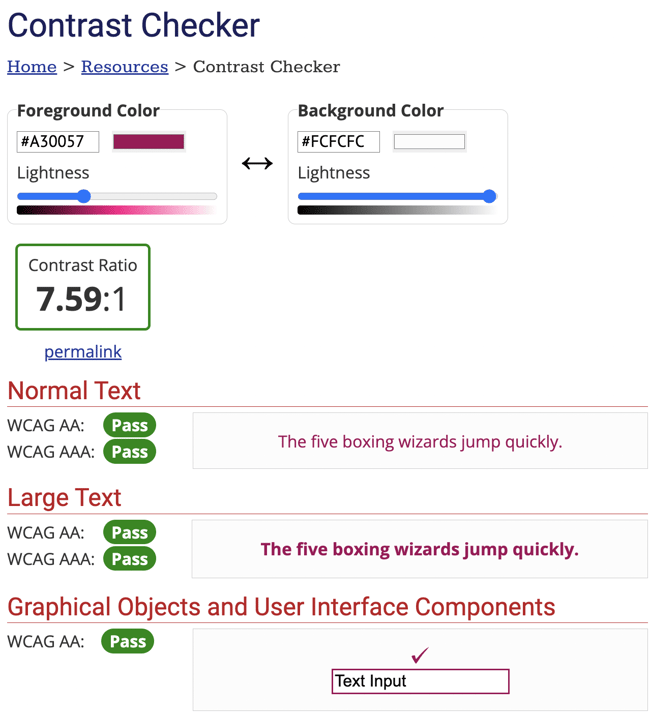Click the Foreground Lightness slider handle
Image resolution: width=650 pixels, height=714 pixels.
click(x=84, y=196)
